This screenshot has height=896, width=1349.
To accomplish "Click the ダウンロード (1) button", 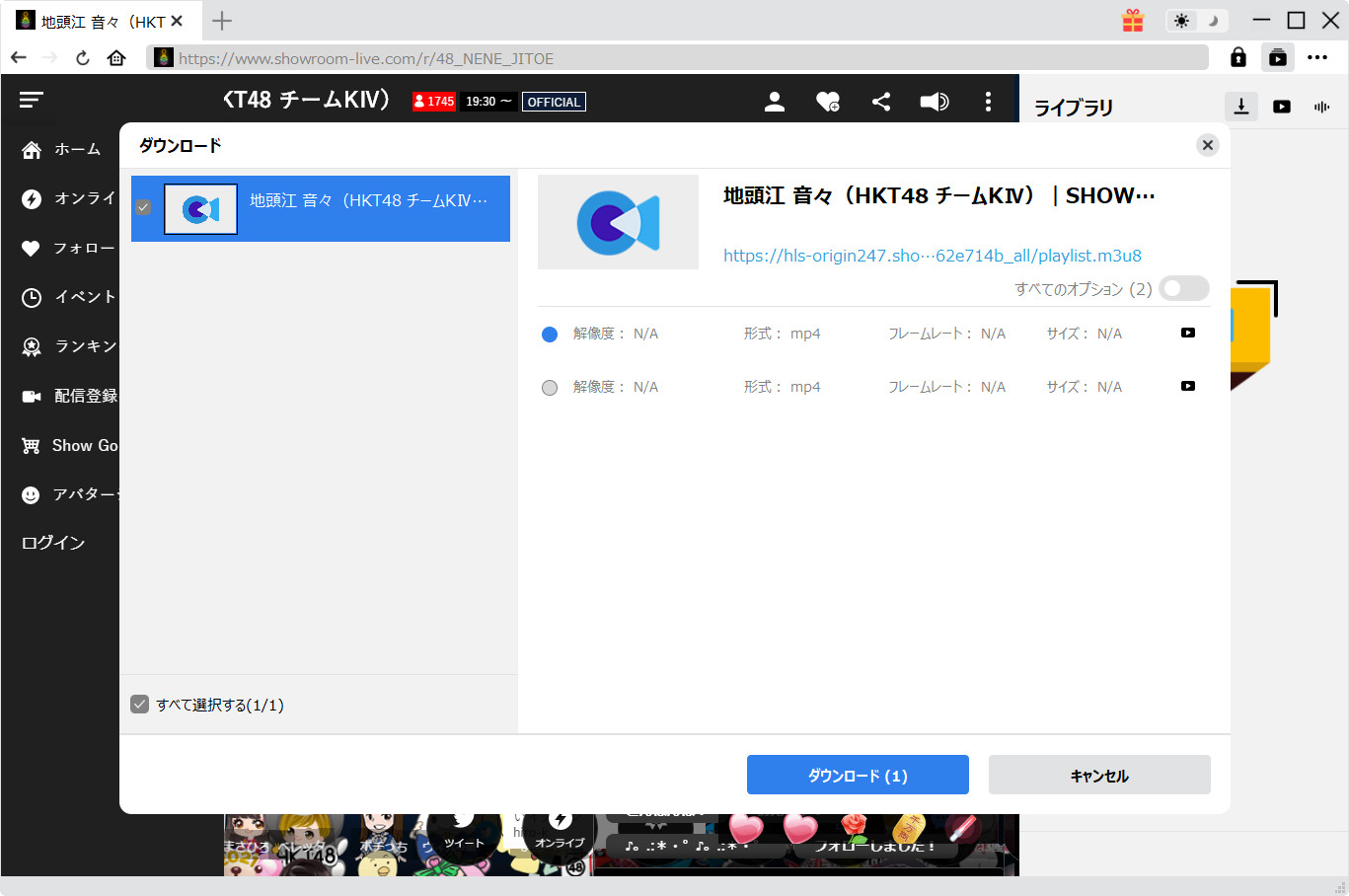I will coord(858,775).
